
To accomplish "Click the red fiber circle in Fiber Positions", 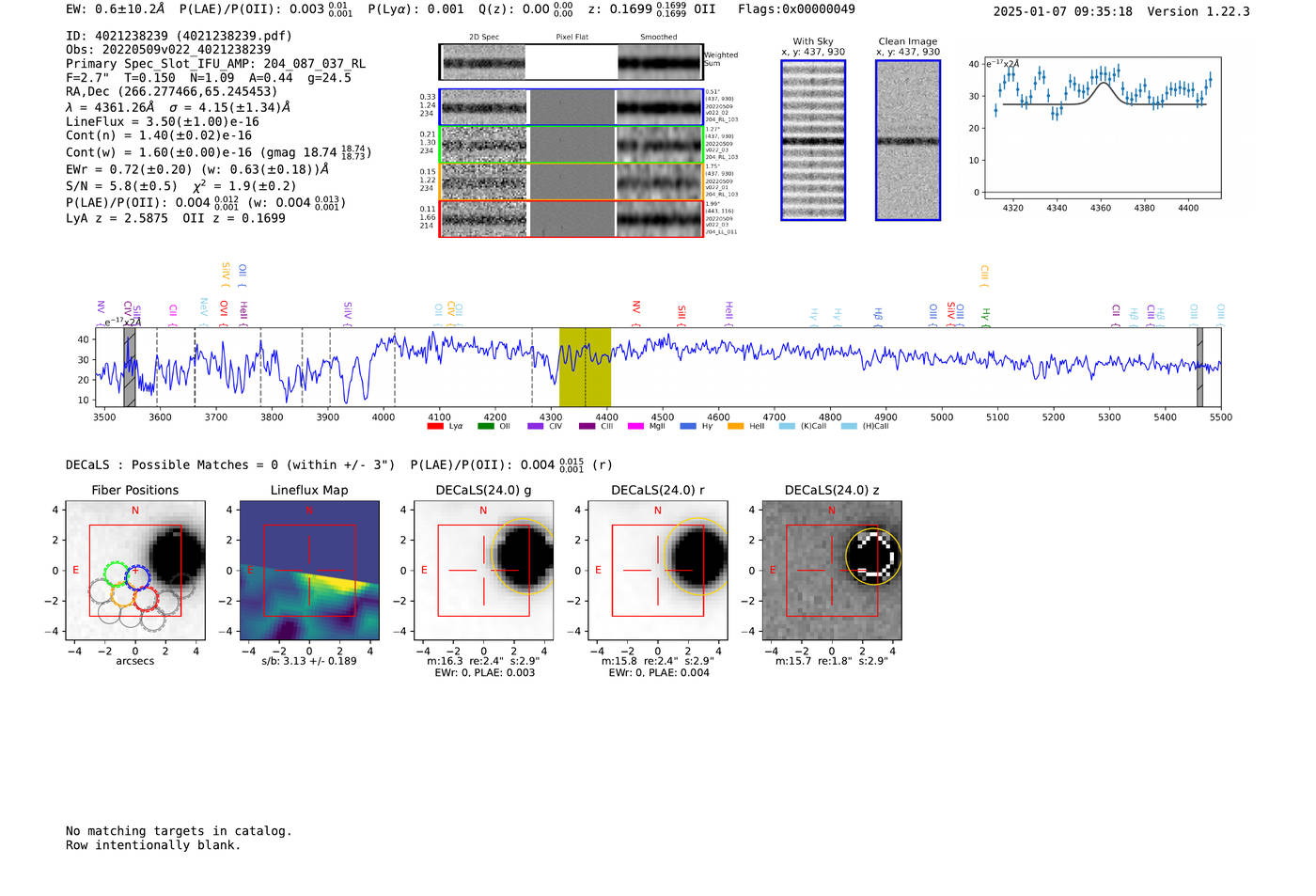I will tap(147, 598).
